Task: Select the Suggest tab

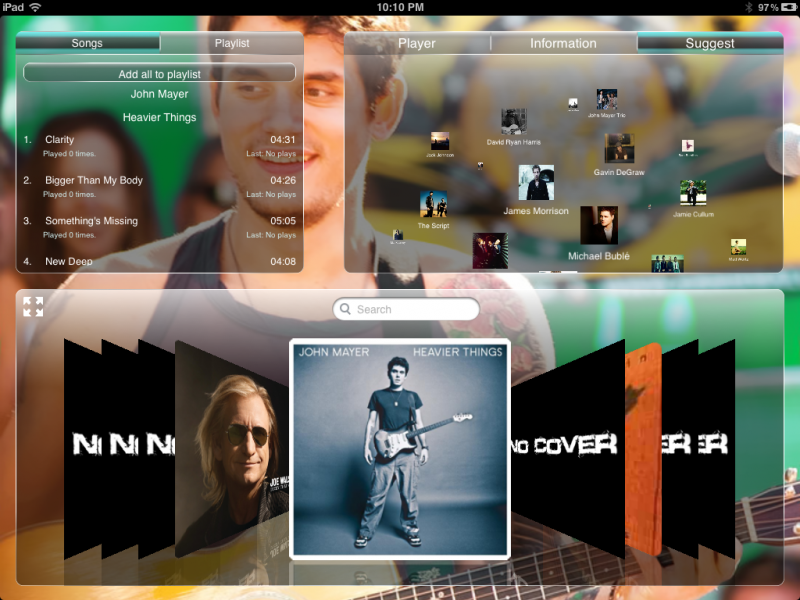Action: pos(710,44)
